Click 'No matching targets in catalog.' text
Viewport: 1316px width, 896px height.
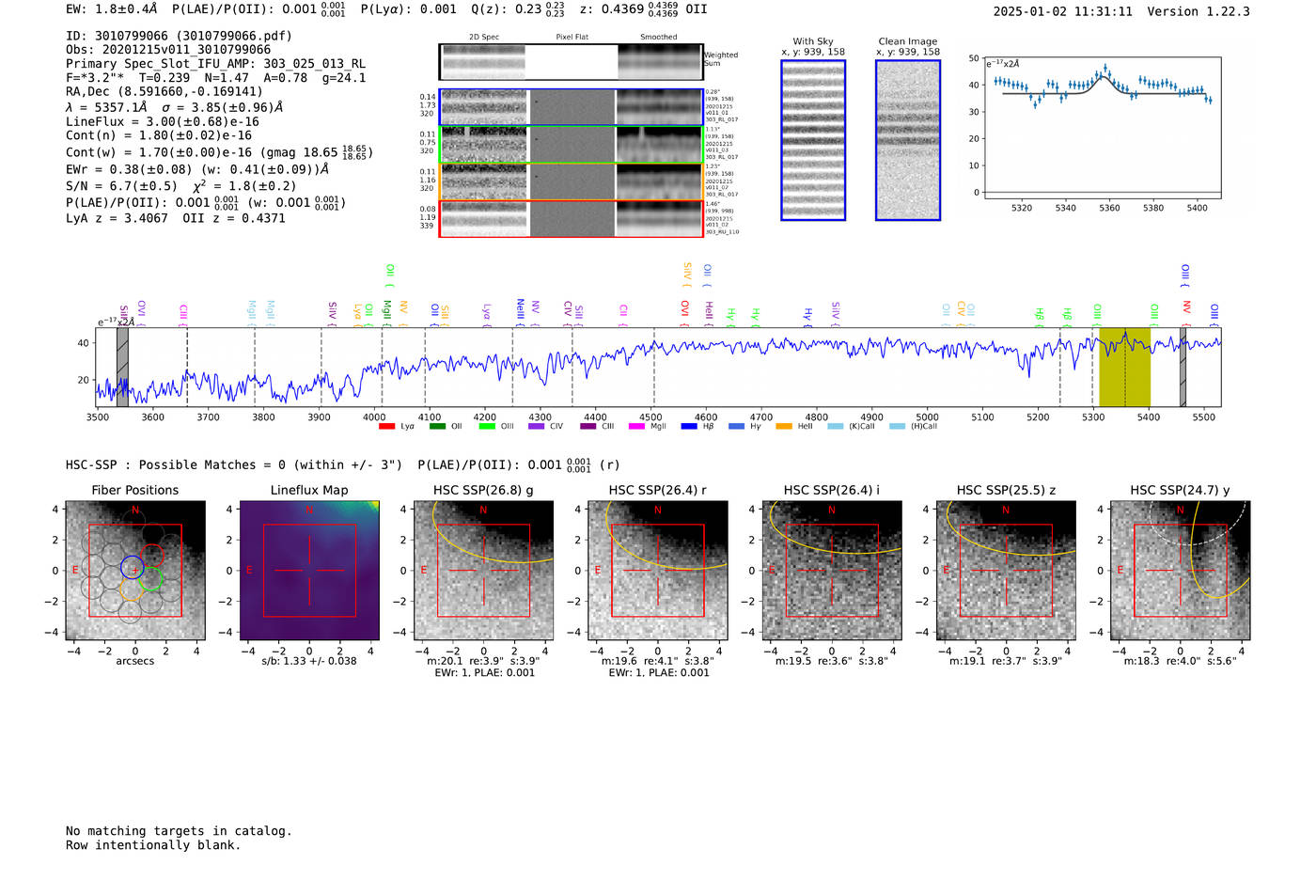179,831
